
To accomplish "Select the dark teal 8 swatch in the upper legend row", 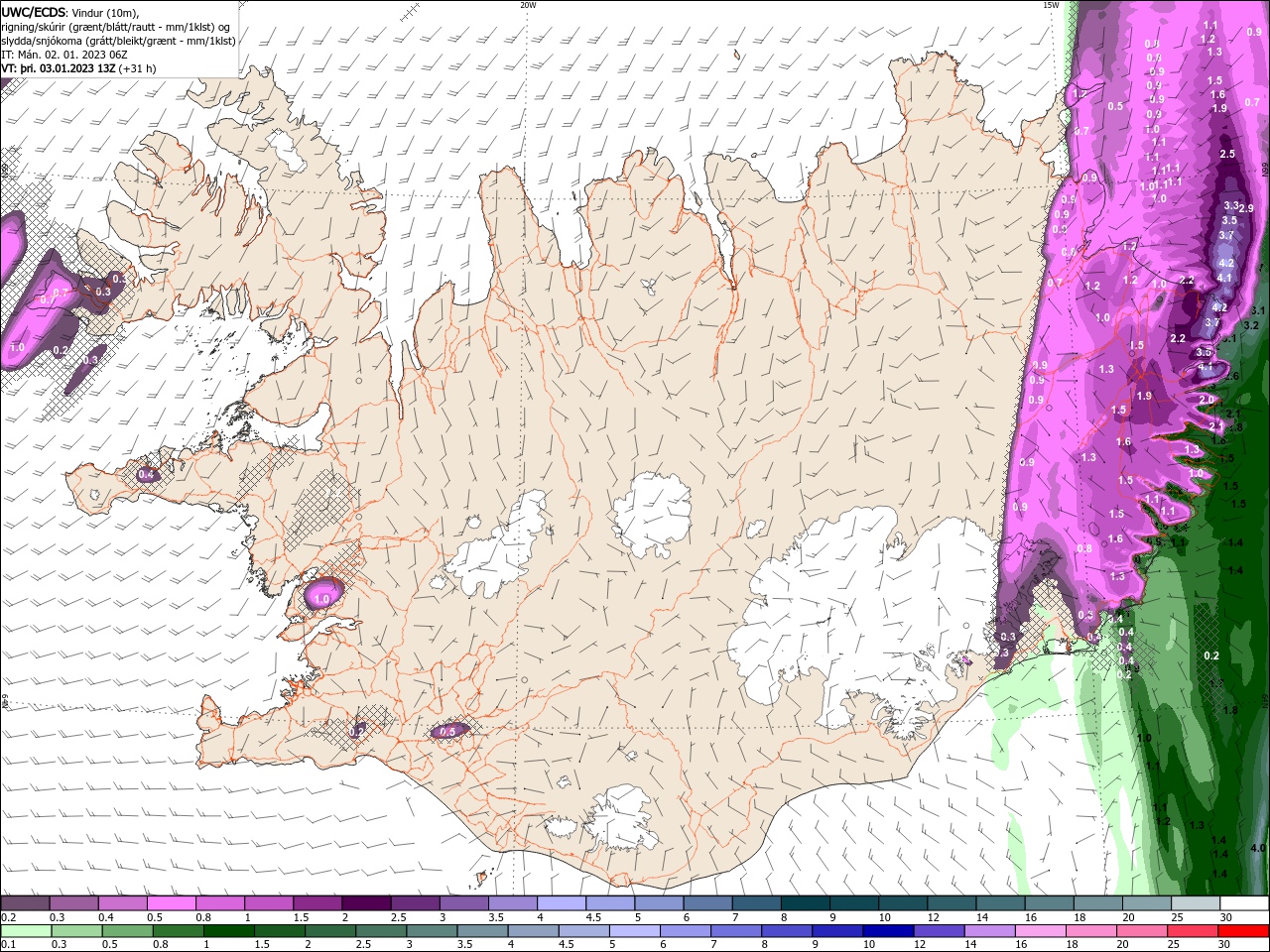I will pyautogui.click(x=805, y=903).
